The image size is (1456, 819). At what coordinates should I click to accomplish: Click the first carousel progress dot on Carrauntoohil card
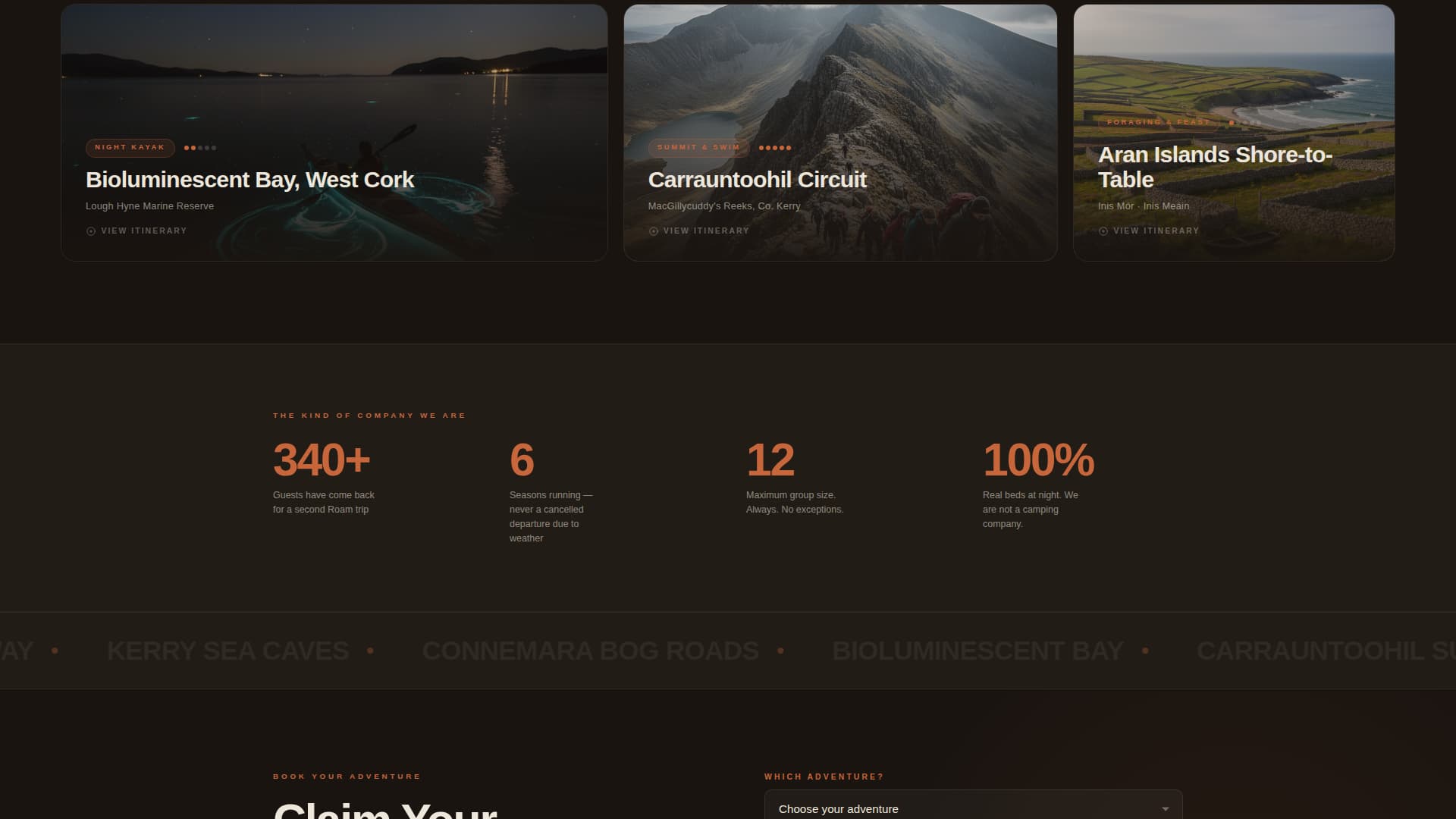pyautogui.click(x=763, y=148)
